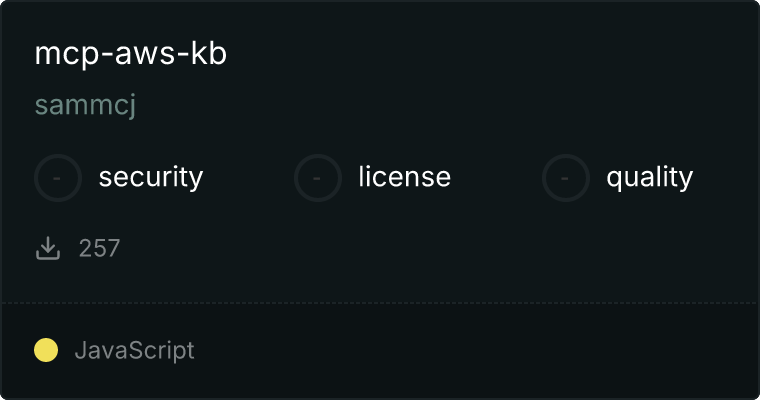Click the license score circle indicator

pyautogui.click(x=317, y=178)
